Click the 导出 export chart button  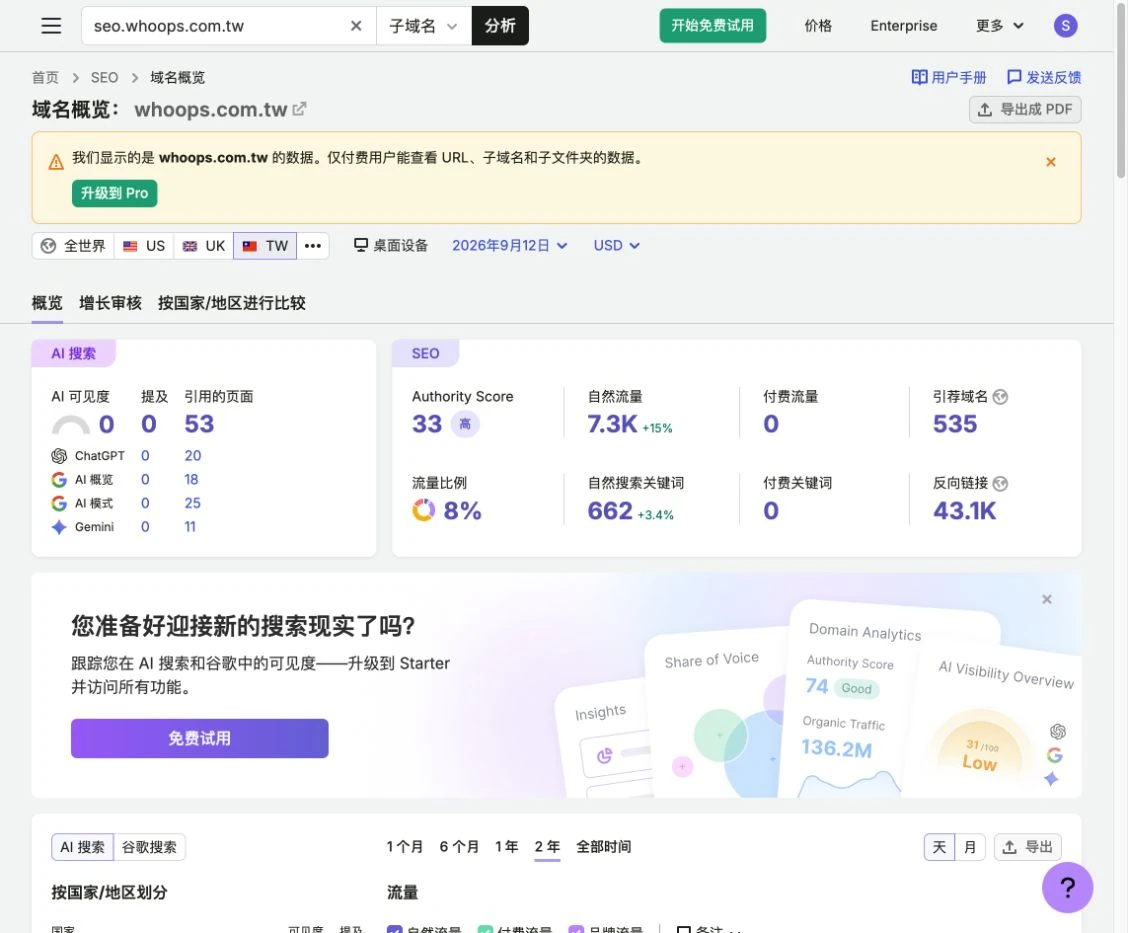point(1027,847)
